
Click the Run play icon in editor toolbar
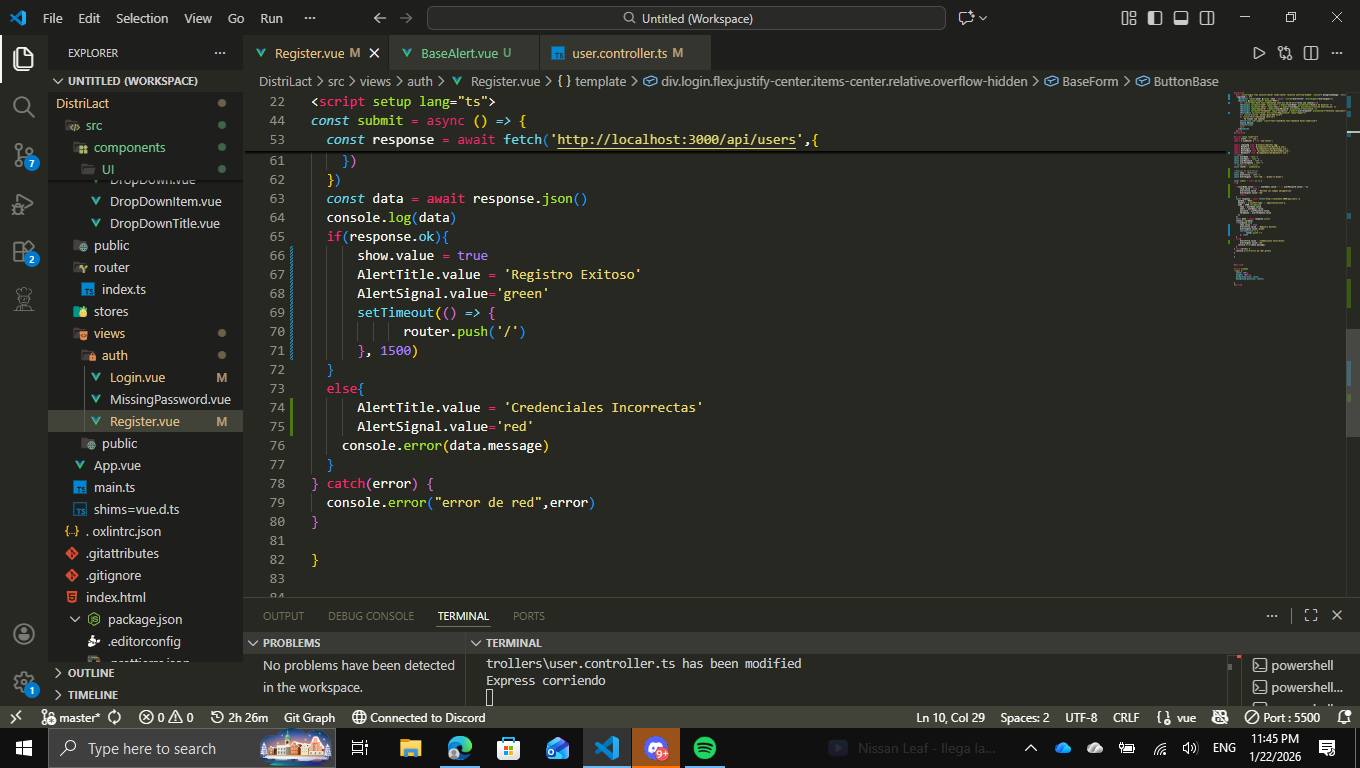click(x=1259, y=53)
